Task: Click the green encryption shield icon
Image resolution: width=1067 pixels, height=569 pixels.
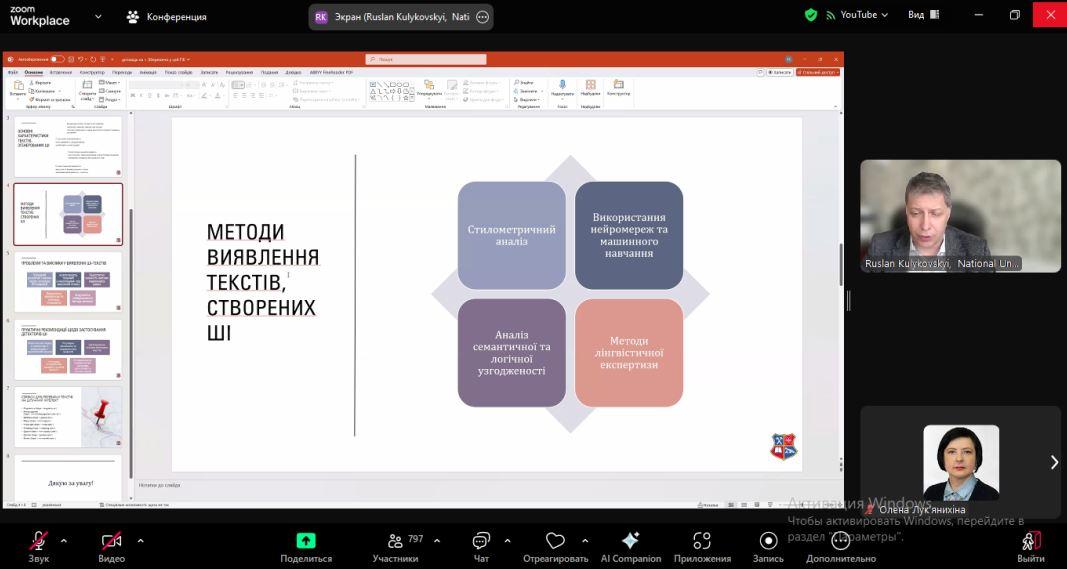Action: (x=811, y=15)
